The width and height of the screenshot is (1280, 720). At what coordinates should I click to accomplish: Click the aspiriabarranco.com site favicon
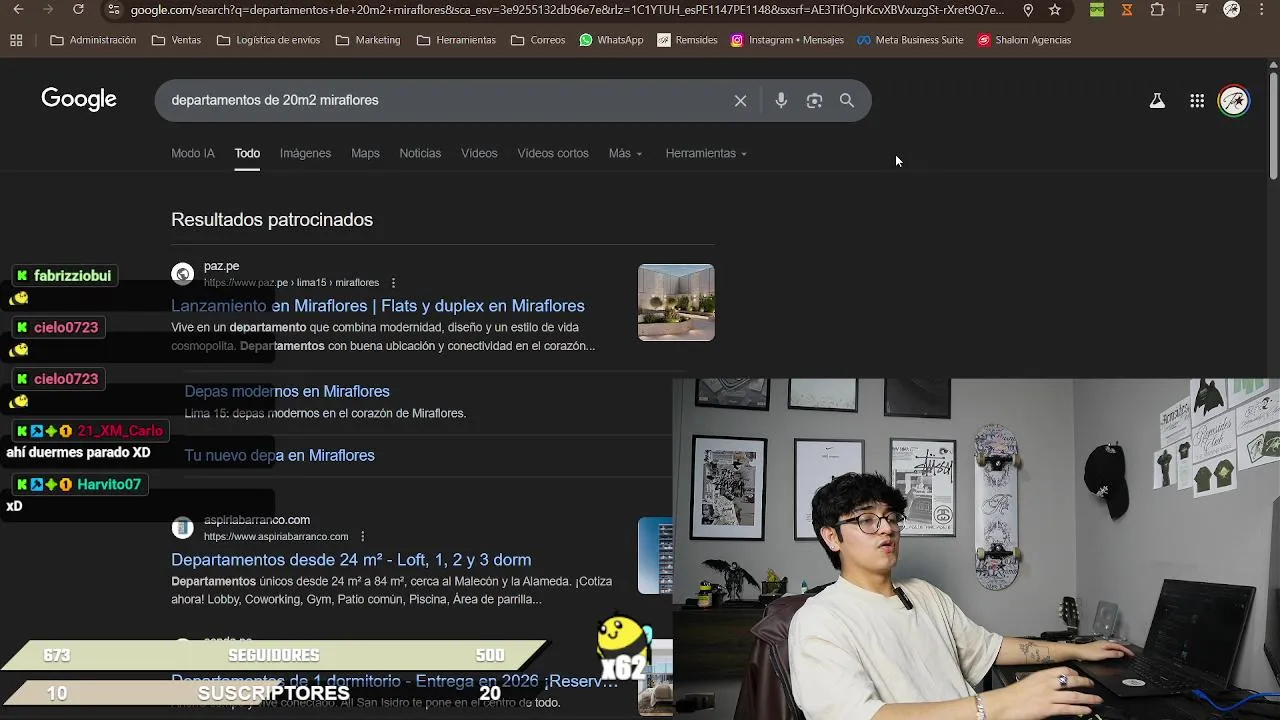(182, 528)
